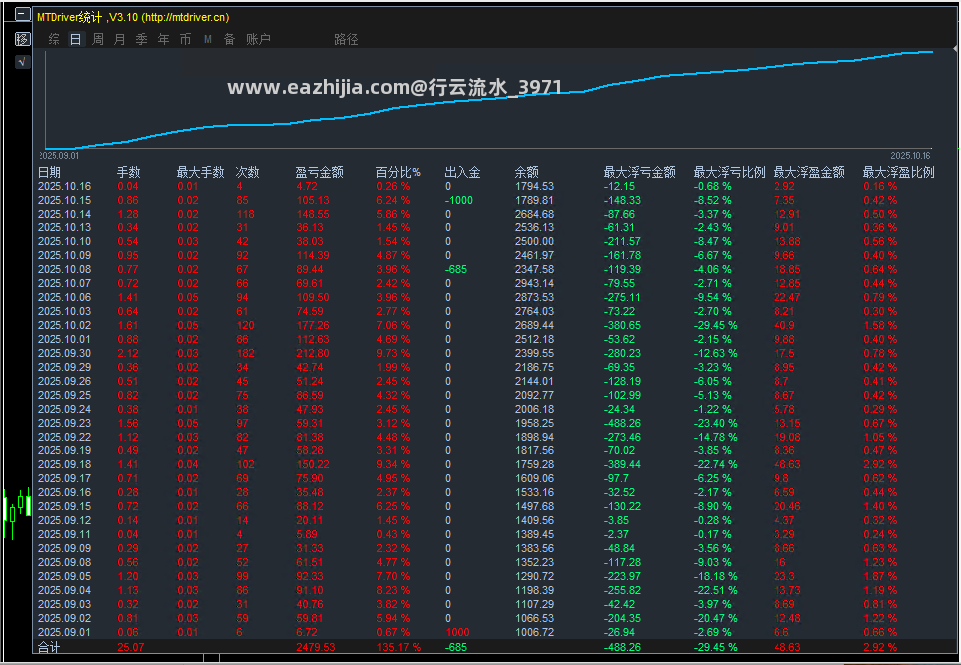The image size is (961, 665).
Task: Select the M tab
Action: (x=208, y=39)
